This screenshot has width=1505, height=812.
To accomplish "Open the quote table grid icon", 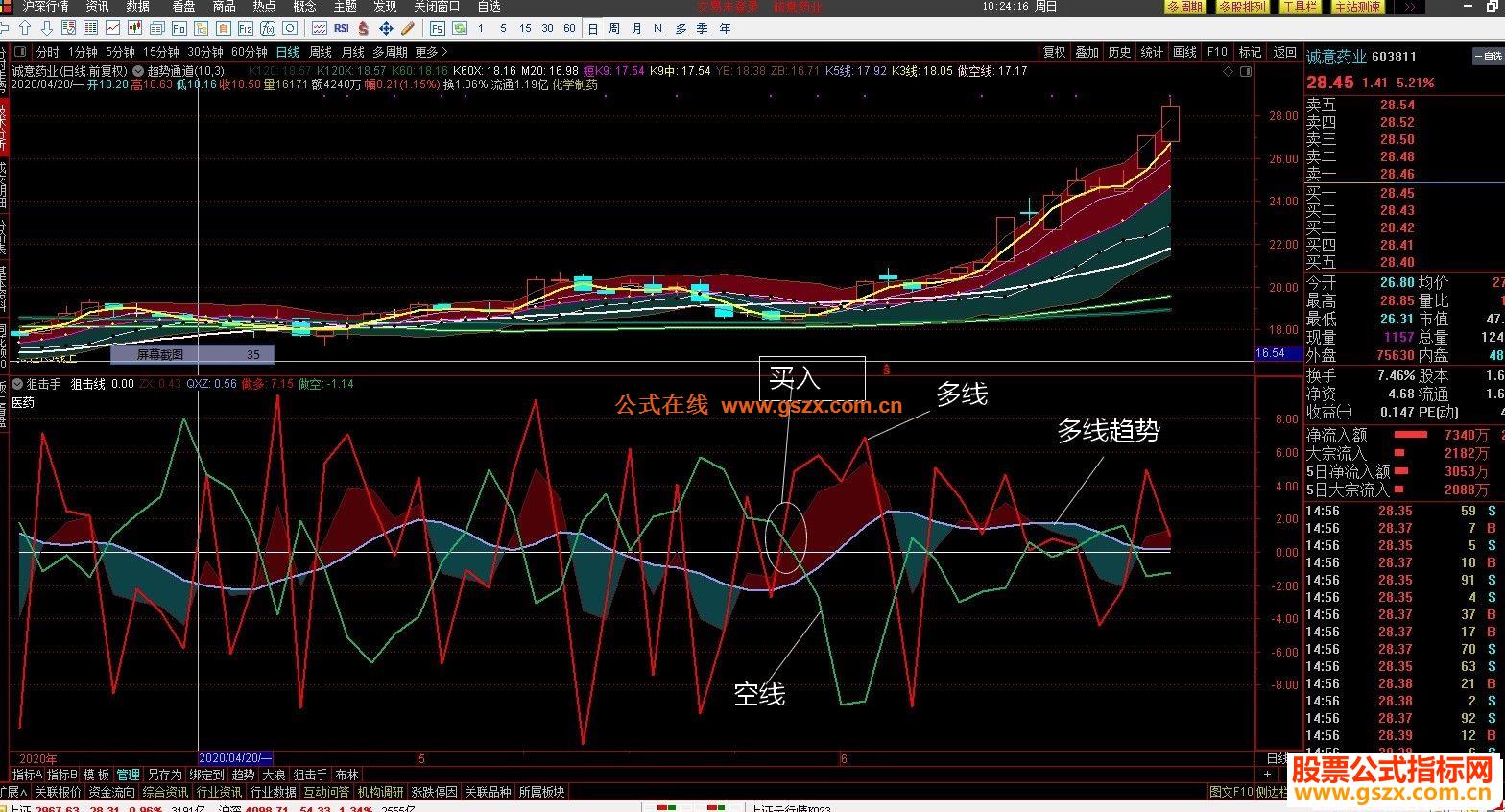I will [x=91, y=29].
